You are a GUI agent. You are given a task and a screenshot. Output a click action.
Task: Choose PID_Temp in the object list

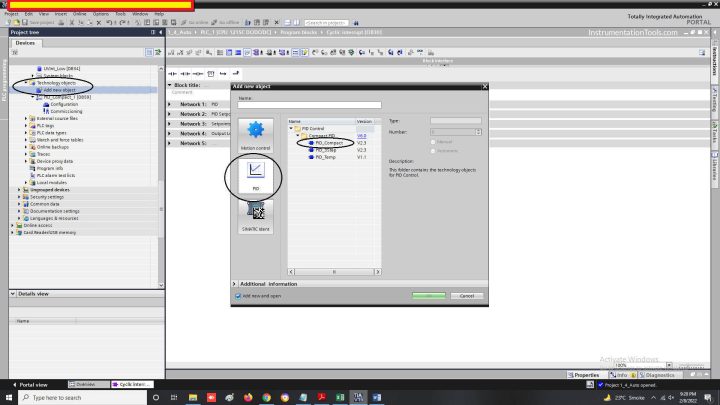326,157
